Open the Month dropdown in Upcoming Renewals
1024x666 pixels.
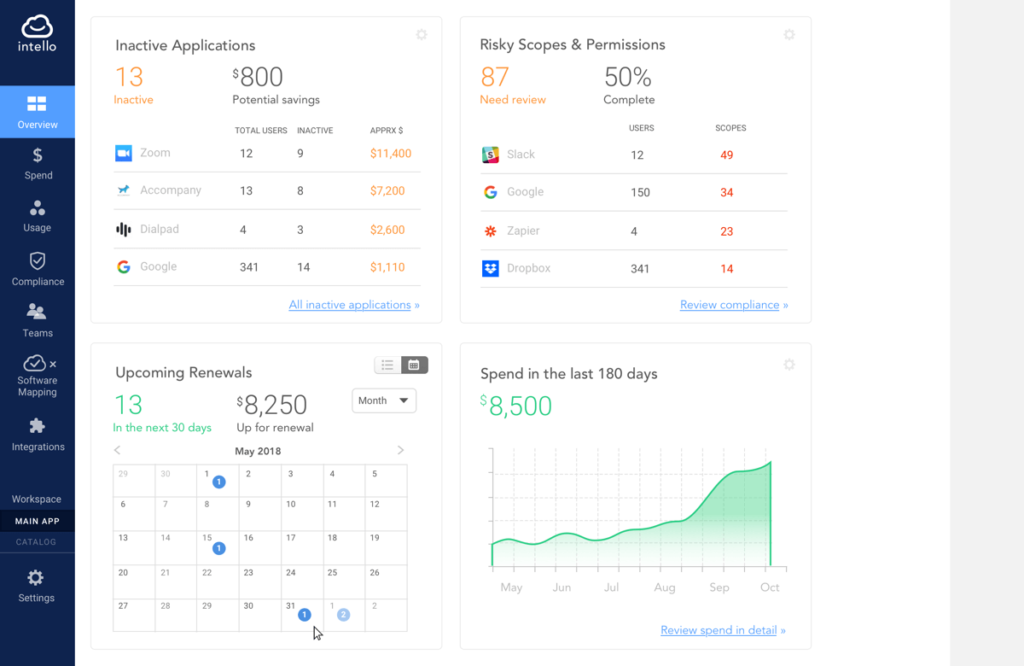[383, 400]
